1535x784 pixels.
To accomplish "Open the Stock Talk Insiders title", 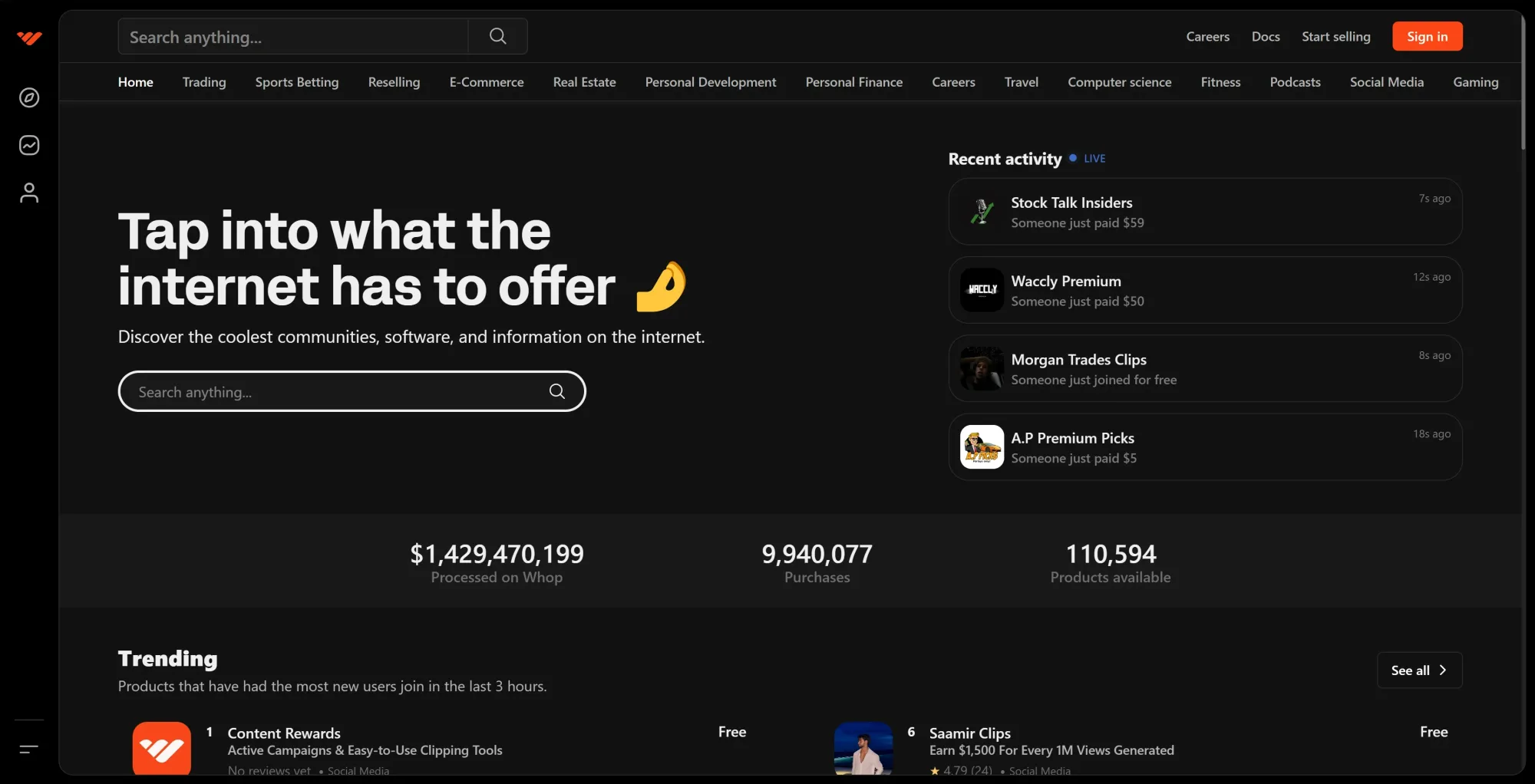I will [x=1071, y=203].
